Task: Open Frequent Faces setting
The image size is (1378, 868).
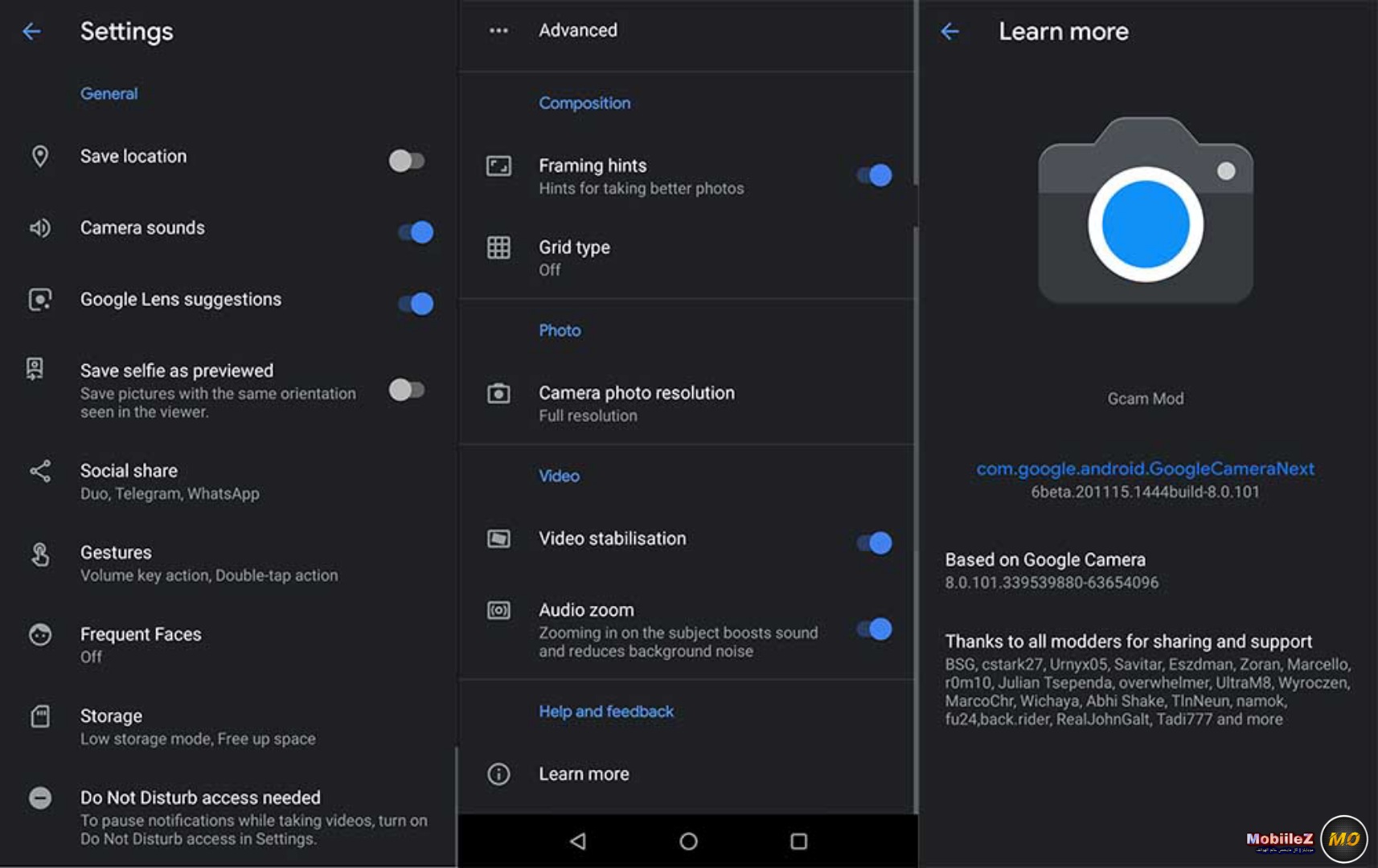Action: pos(229,645)
